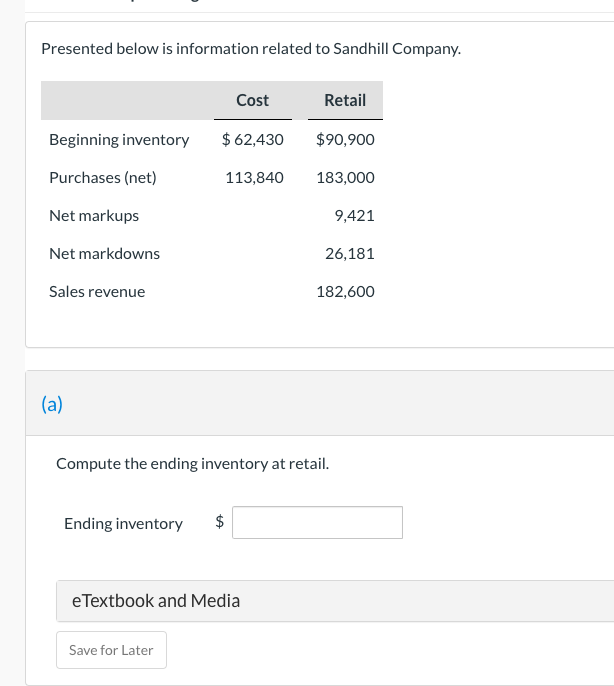The image size is (614, 686).
Task: Click the Compute the ending inventory instruction text
Action: pos(192,464)
